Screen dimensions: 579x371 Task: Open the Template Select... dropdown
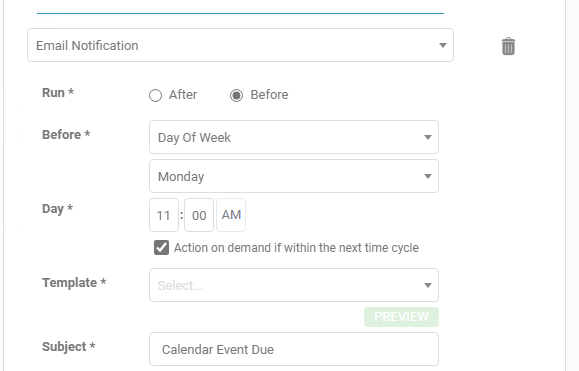pyautogui.click(x=294, y=285)
